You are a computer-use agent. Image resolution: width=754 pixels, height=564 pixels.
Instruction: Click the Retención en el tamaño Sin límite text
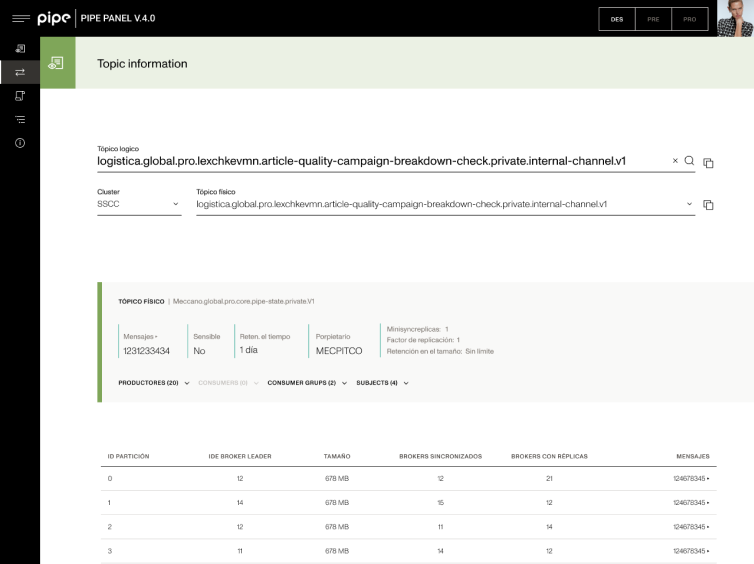[440, 351]
